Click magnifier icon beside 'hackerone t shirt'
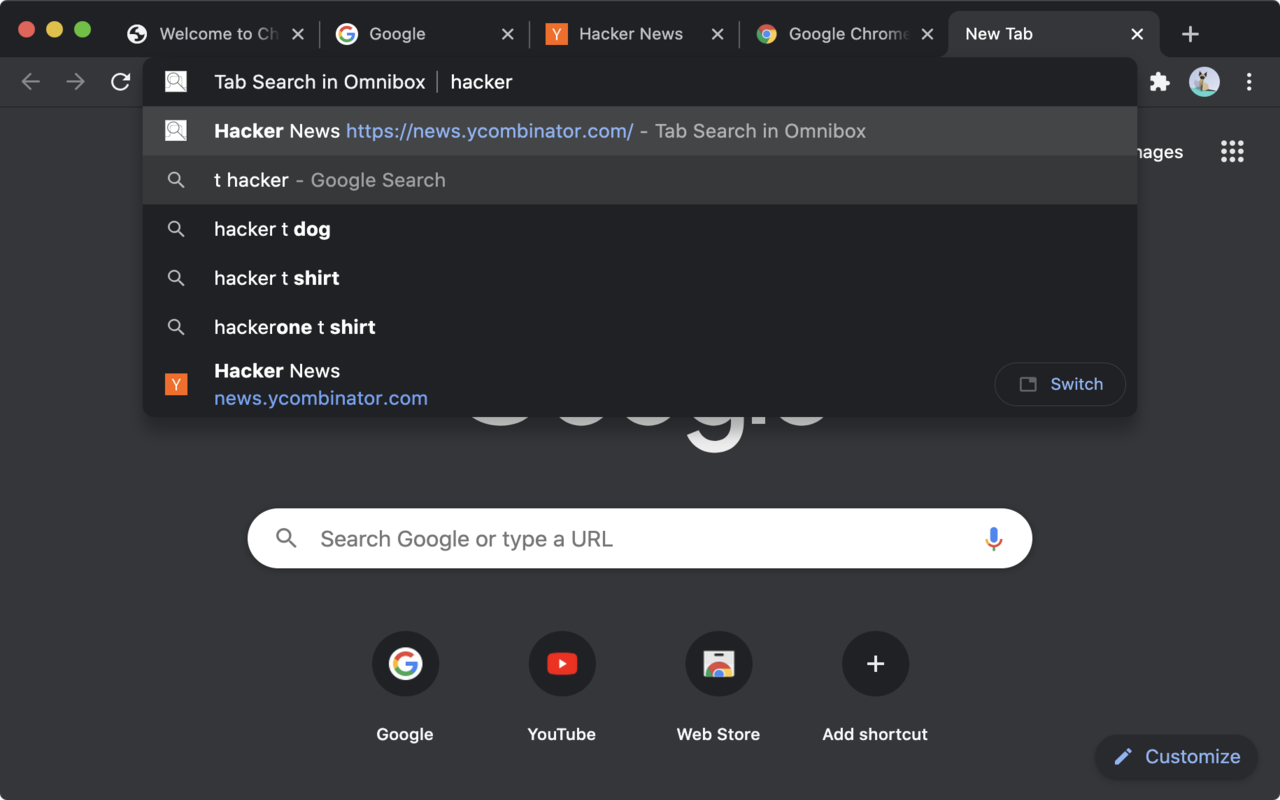Viewport: 1280px width, 800px height. [x=176, y=327]
